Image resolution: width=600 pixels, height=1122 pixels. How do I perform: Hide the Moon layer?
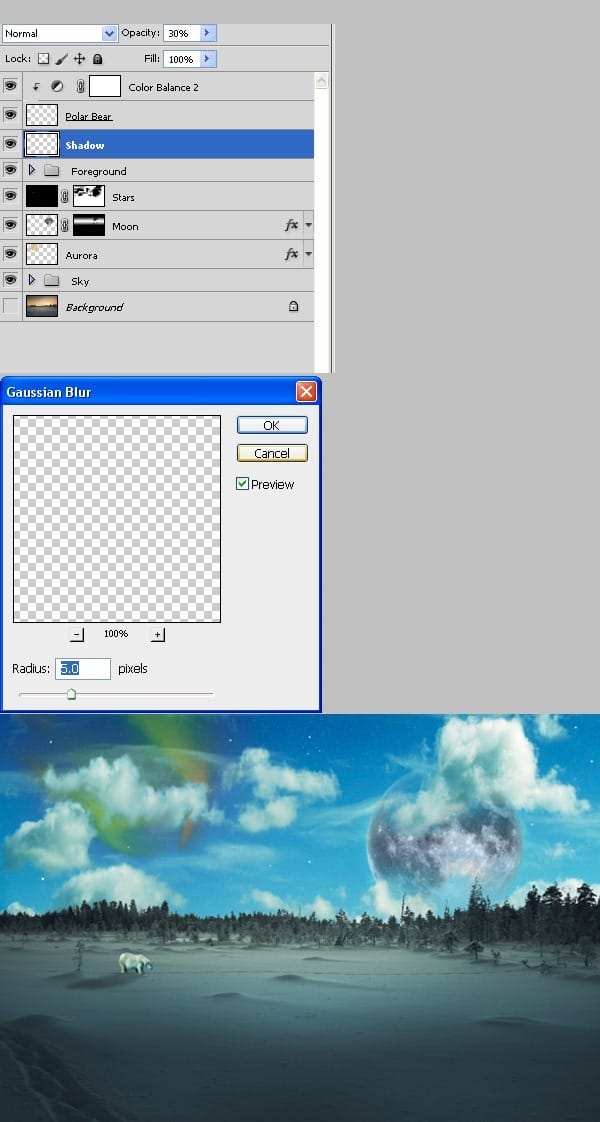click(x=10, y=225)
